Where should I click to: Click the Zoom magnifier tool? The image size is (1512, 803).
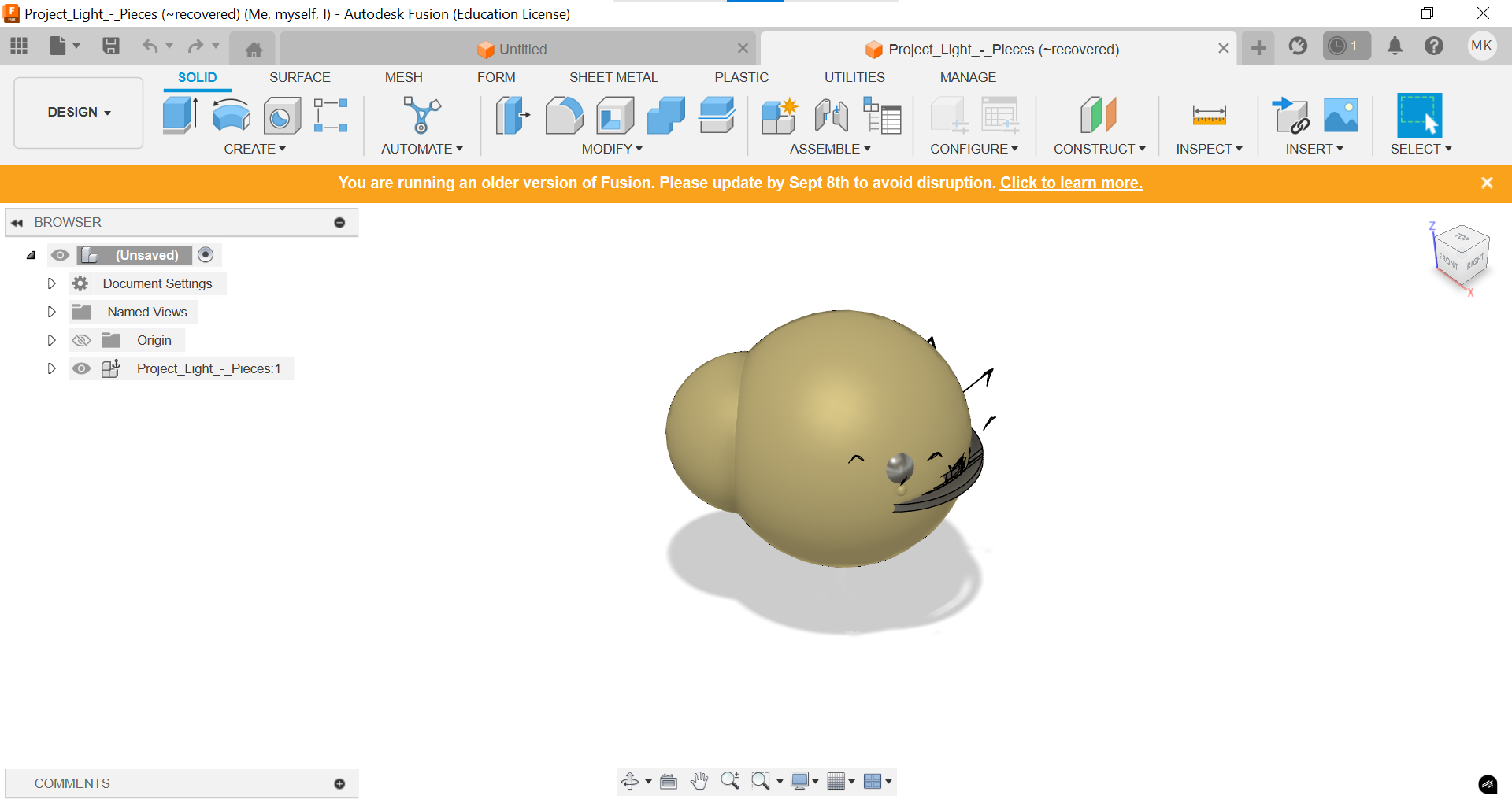click(730, 781)
